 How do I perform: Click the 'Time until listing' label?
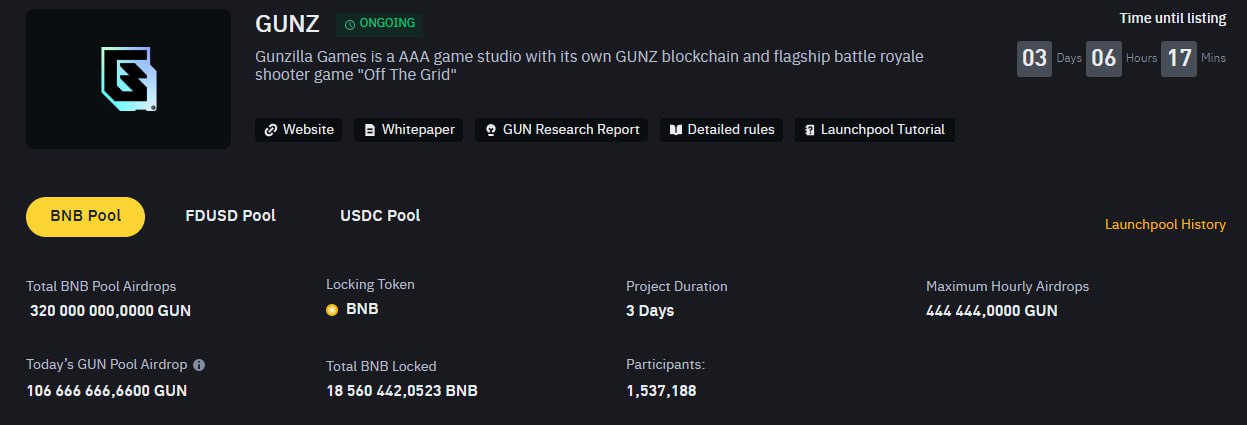pos(1173,19)
